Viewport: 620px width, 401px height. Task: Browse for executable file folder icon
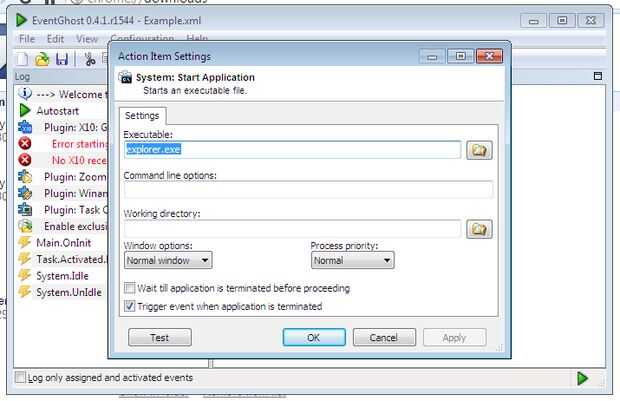(x=479, y=150)
